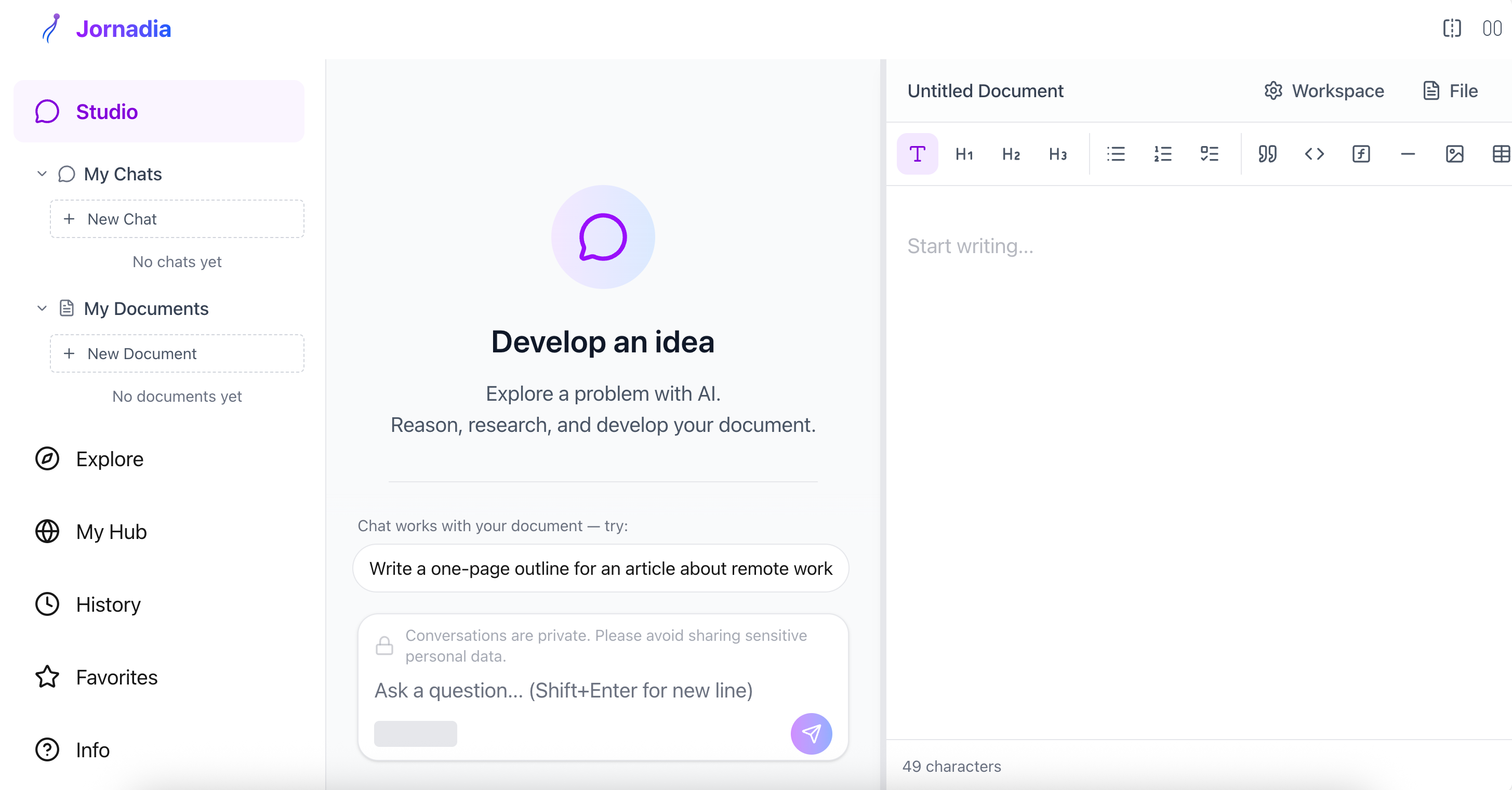This screenshot has height=790, width=1512.
Task: Insert a math formula block
Action: pos(1361,154)
